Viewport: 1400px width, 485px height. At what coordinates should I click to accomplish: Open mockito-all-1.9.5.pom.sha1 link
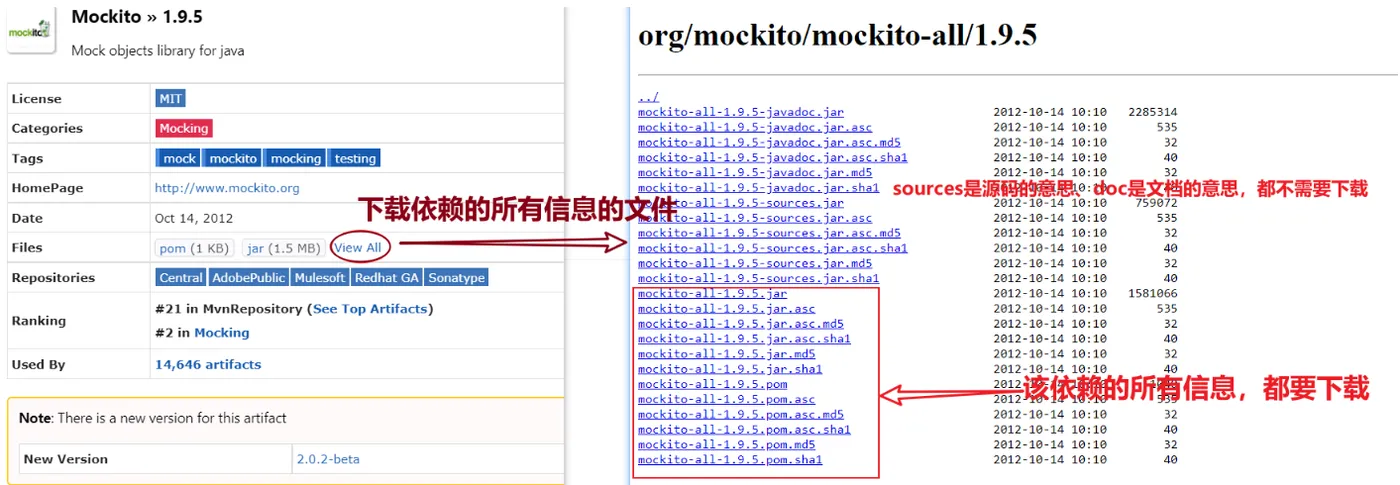click(730, 460)
